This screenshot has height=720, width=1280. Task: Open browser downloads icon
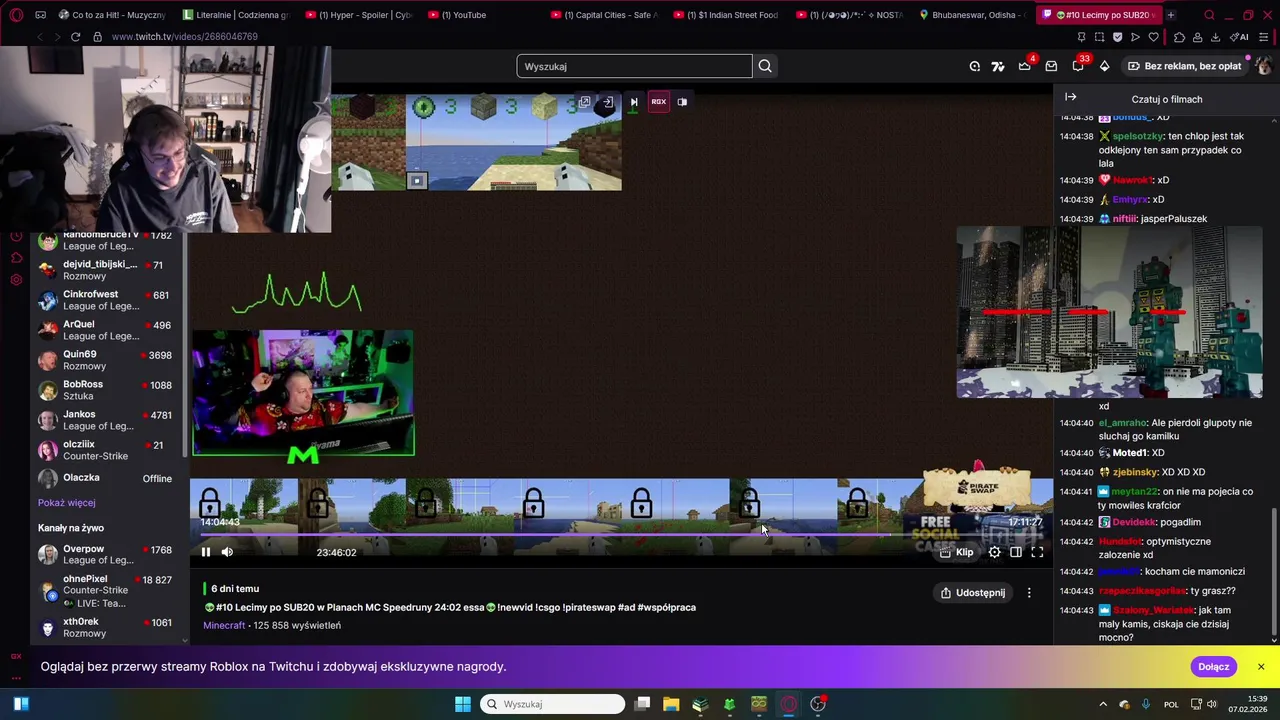coord(1215,37)
